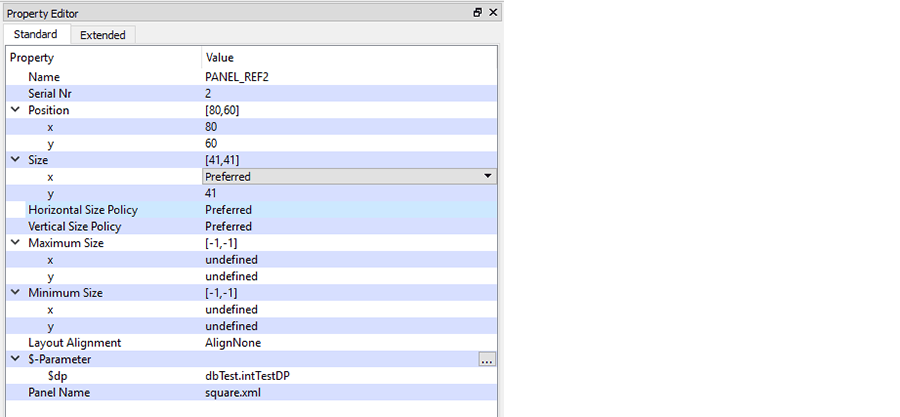Image resolution: width=900 pixels, height=417 pixels.
Task: Float the Property Editor panel
Action: tap(478, 13)
